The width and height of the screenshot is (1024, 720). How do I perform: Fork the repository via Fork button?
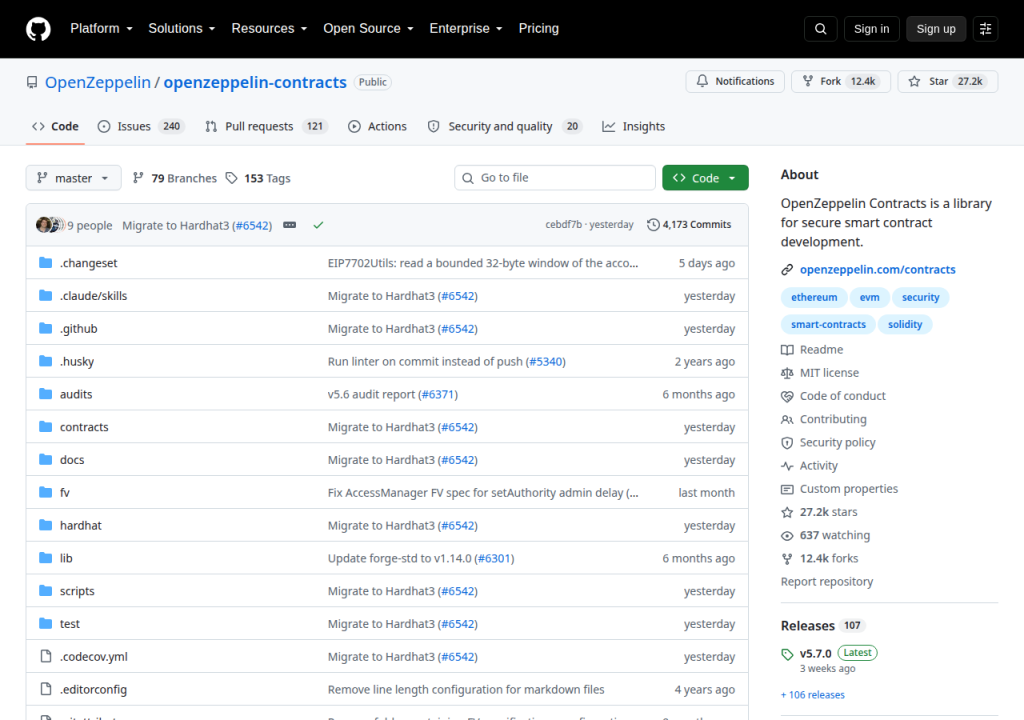tap(840, 81)
